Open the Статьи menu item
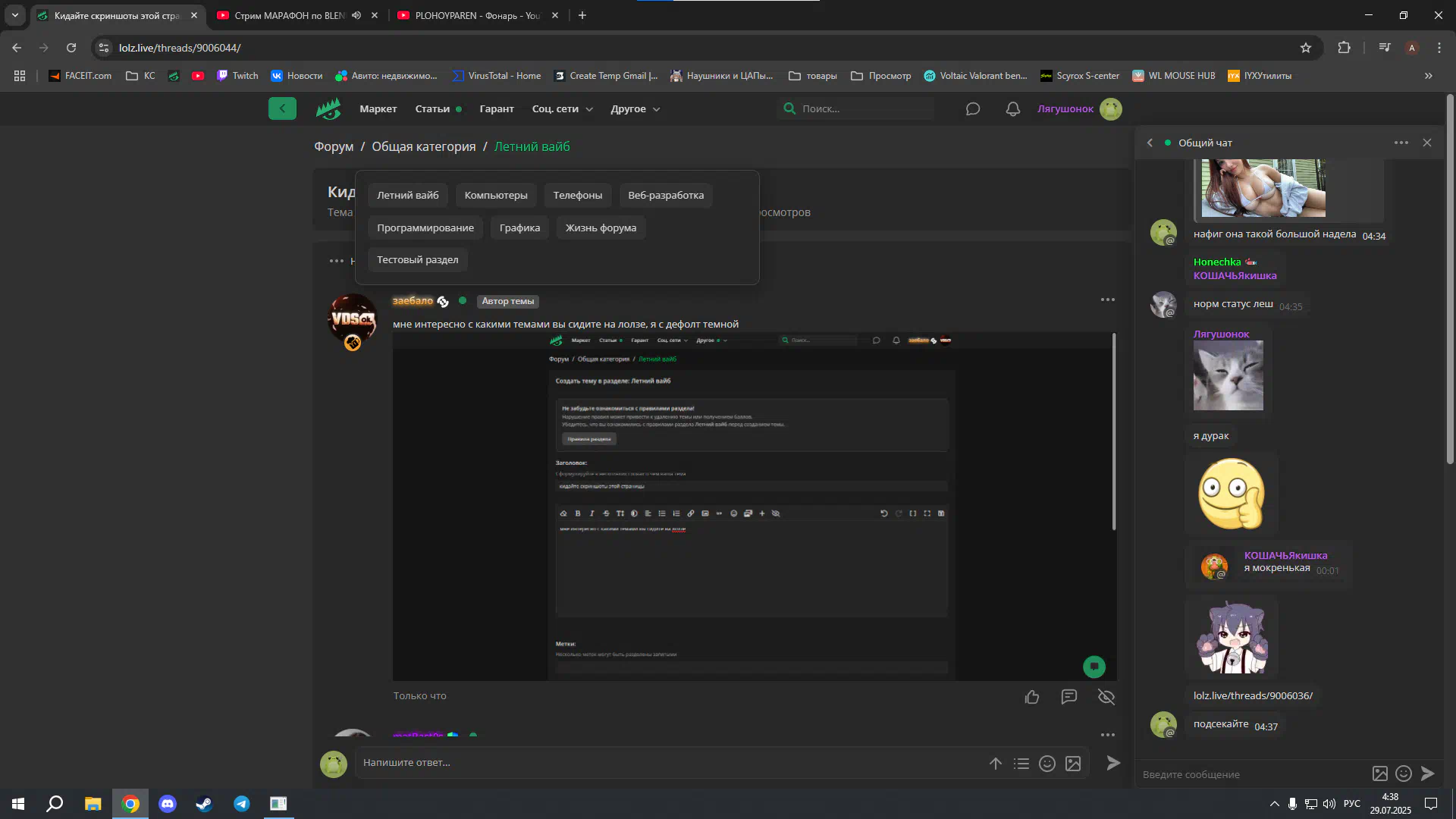Viewport: 1456px width, 819px height. click(432, 109)
